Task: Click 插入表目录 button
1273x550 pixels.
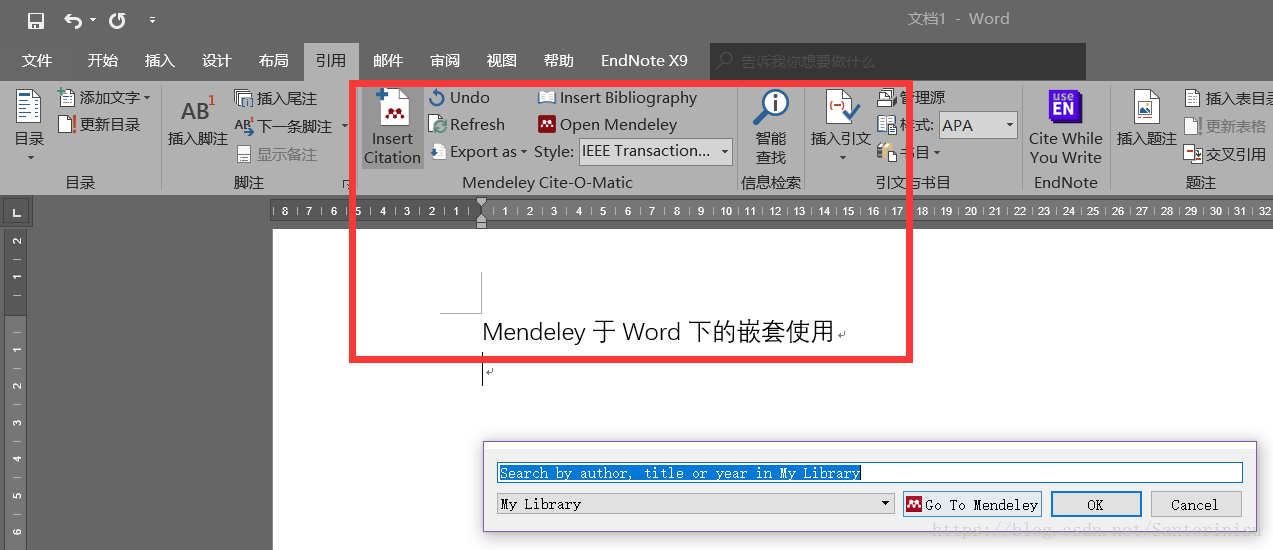Action: click(1228, 98)
